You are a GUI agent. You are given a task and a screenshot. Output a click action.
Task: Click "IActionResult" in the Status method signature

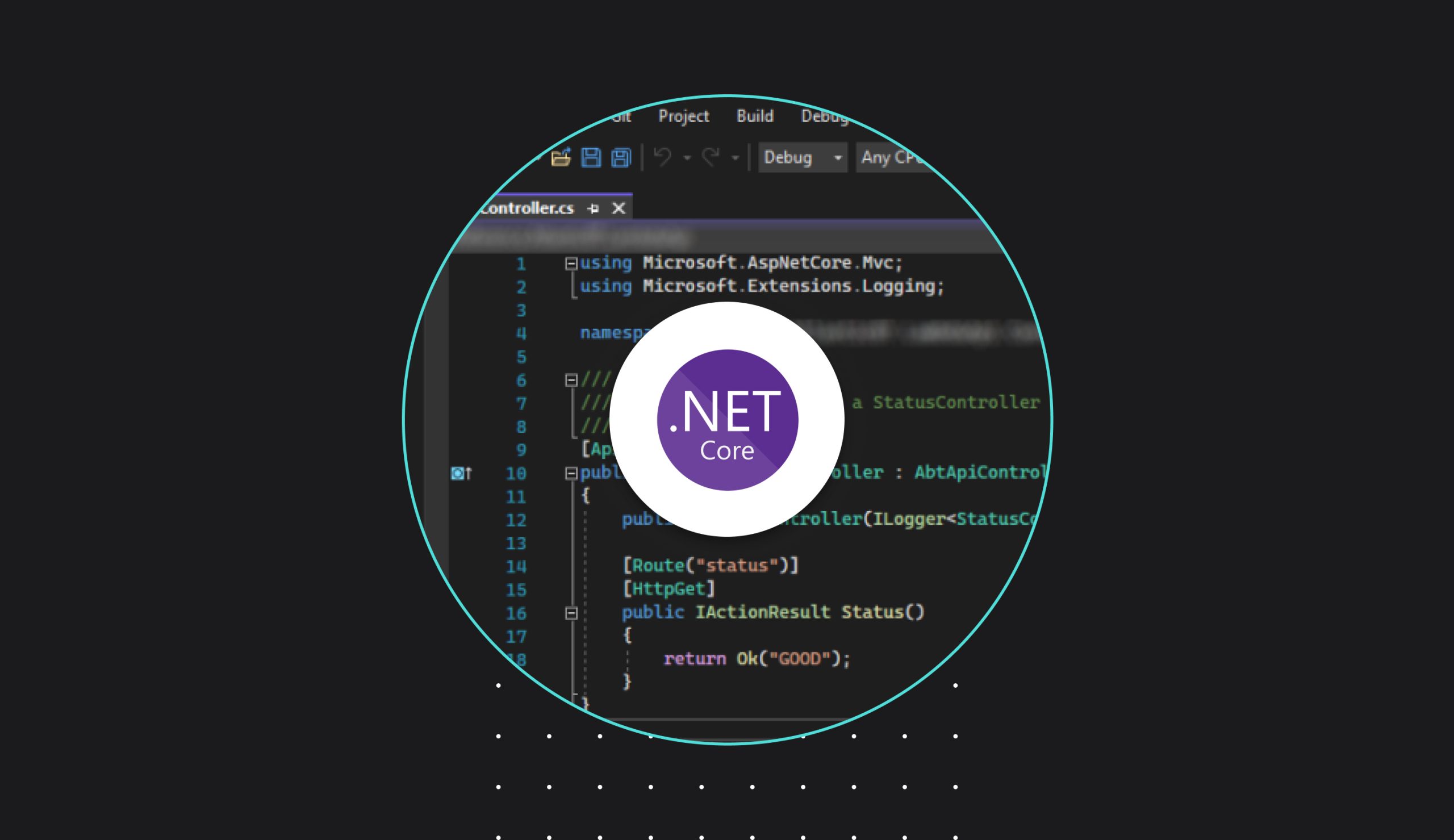(762, 612)
